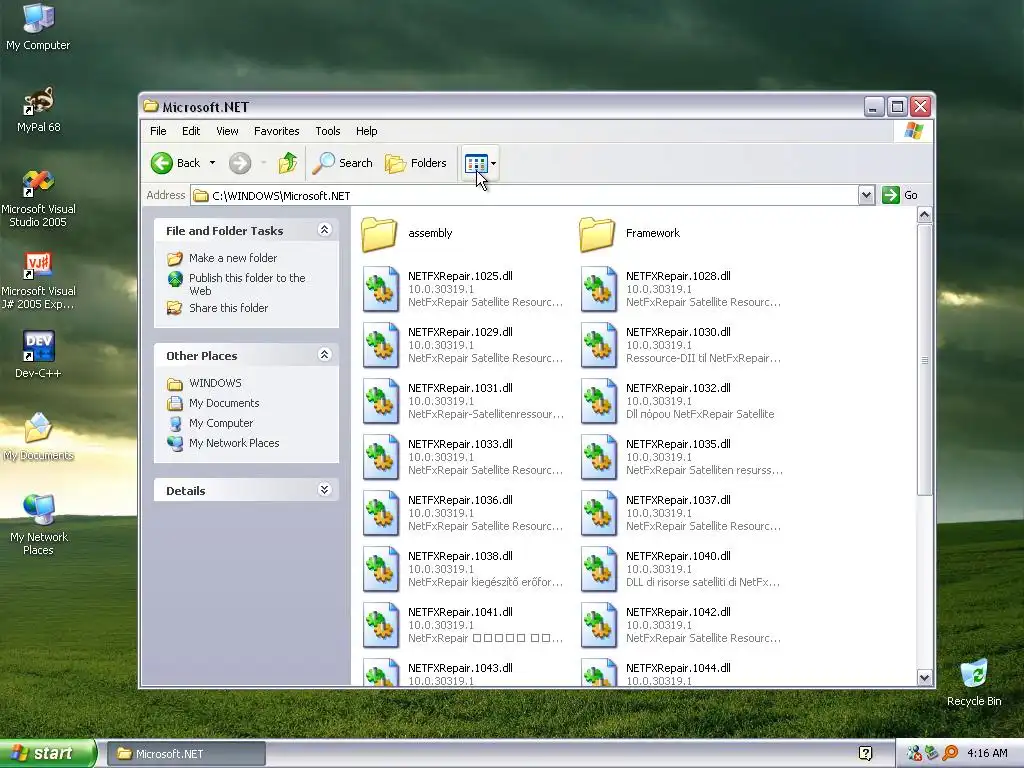Select NETFXRepair.1030.dll file icon

pos(598,345)
